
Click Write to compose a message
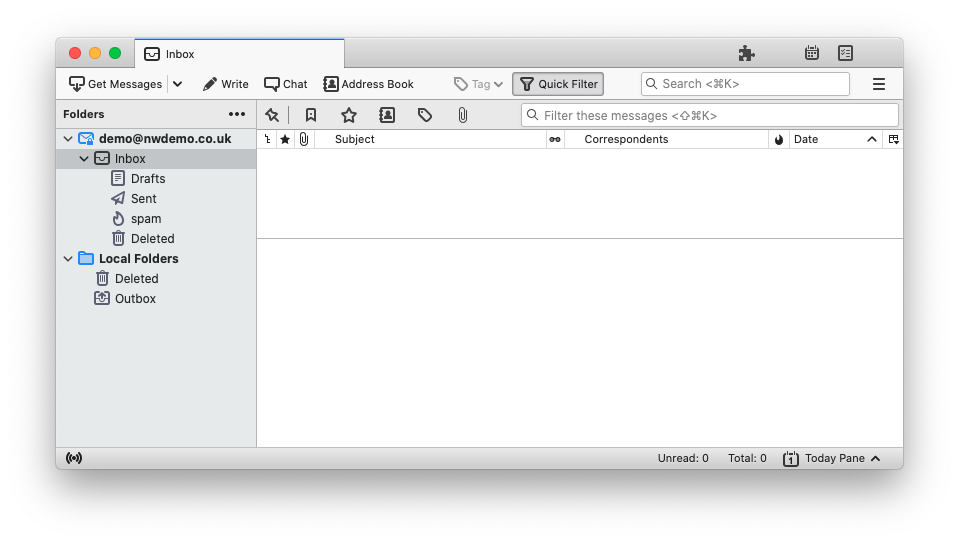(226, 84)
